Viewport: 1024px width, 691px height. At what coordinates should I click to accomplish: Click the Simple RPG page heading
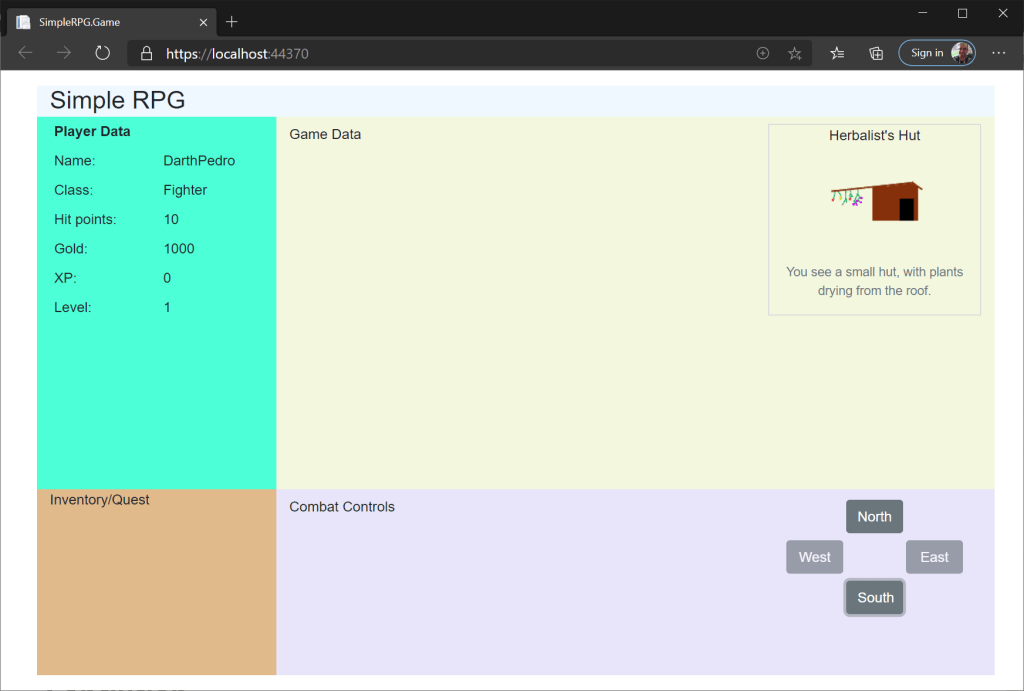[118, 100]
